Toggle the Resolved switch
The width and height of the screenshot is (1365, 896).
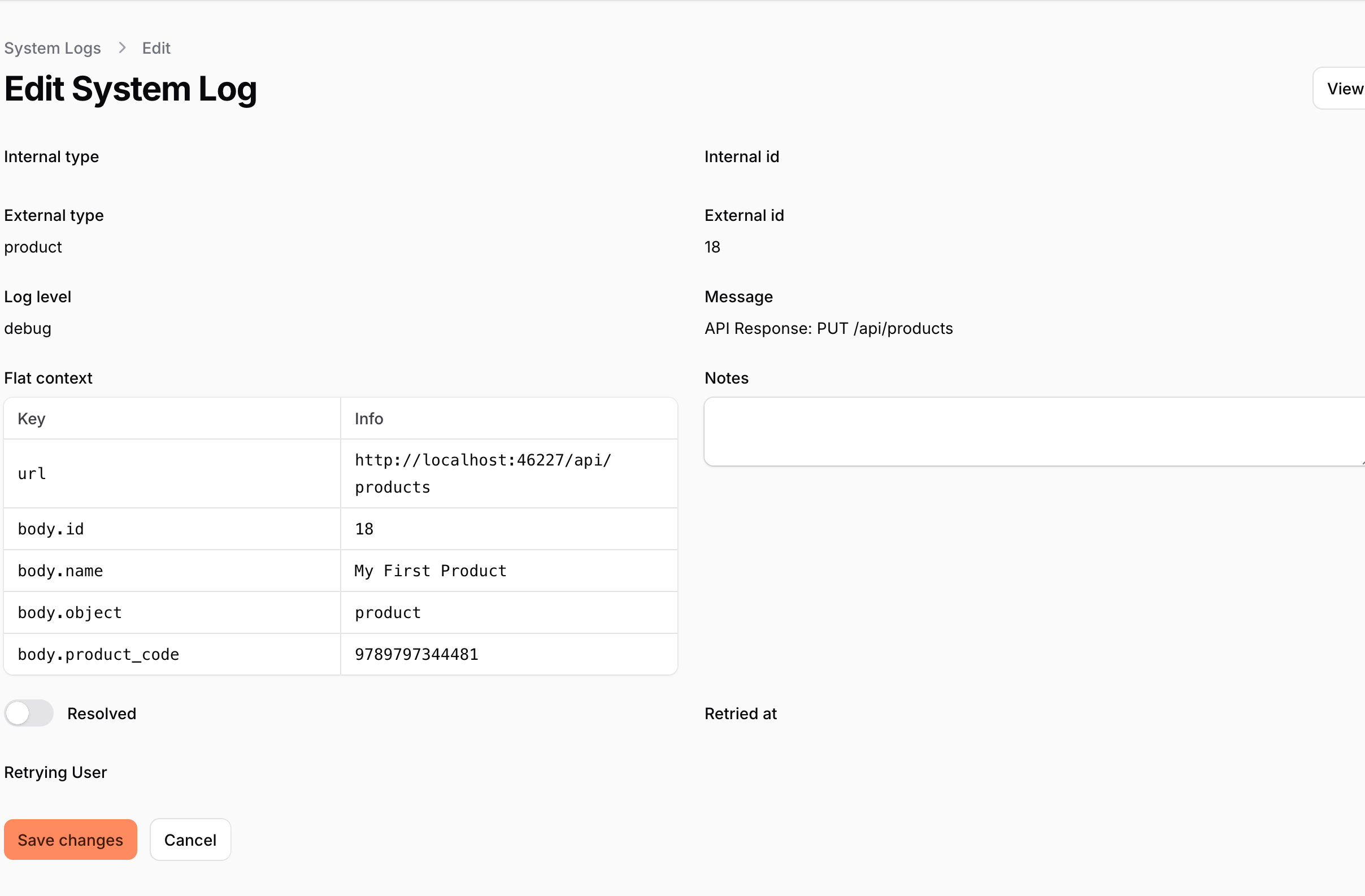click(x=29, y=713)
